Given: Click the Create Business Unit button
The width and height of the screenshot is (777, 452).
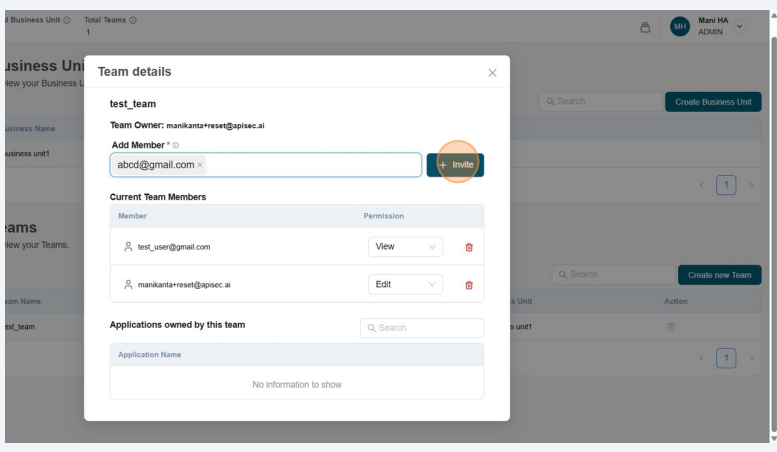Looking at the screenshot, I should coord(713,101).
